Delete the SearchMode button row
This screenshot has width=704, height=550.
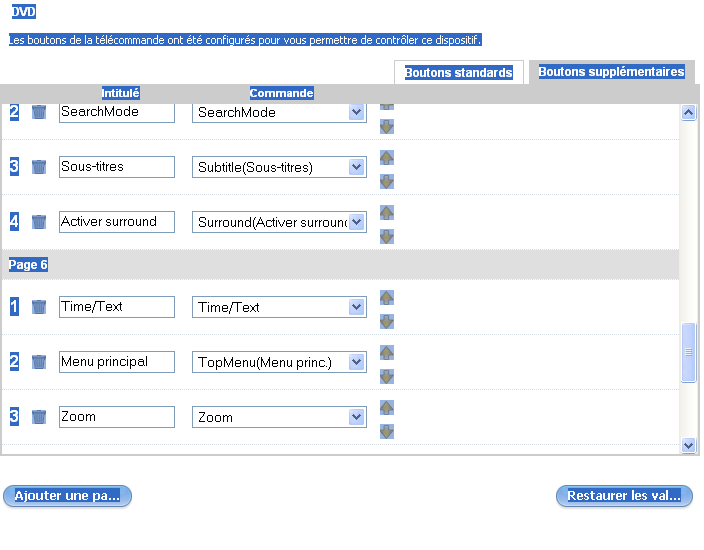click(39, 112)
